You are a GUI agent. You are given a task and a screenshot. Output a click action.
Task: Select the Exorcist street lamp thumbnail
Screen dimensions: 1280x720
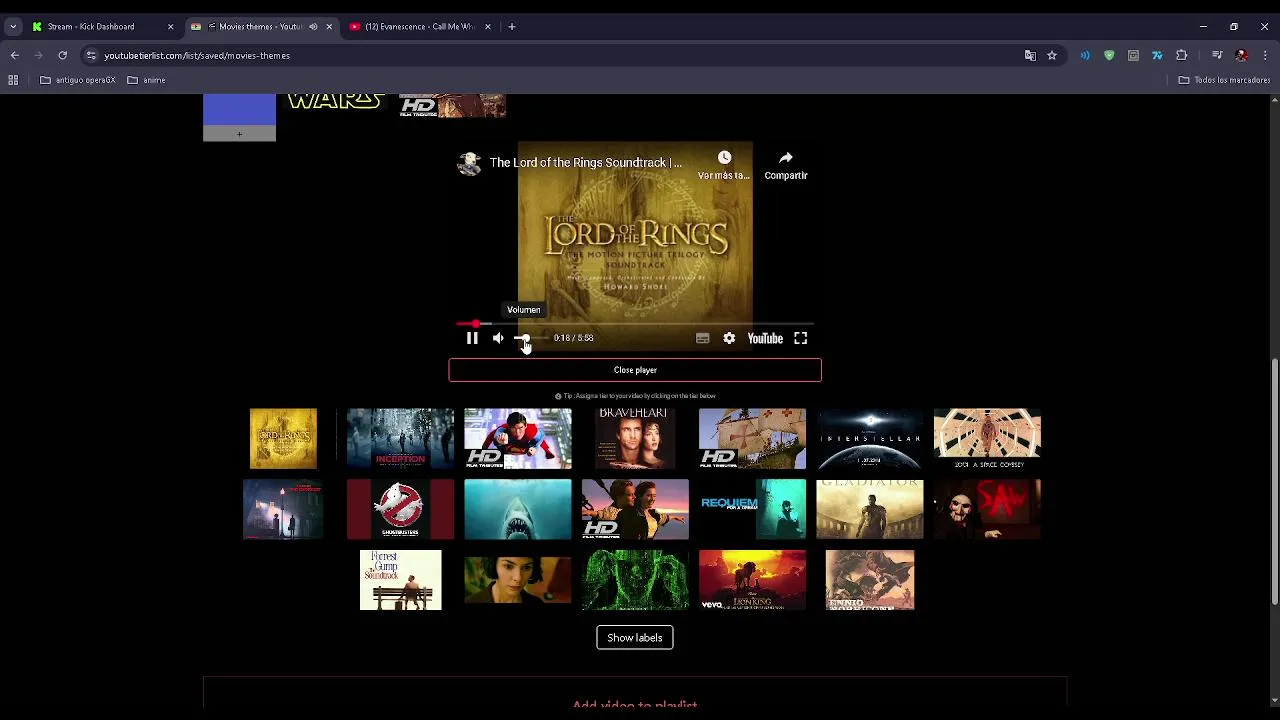point(283,509)
